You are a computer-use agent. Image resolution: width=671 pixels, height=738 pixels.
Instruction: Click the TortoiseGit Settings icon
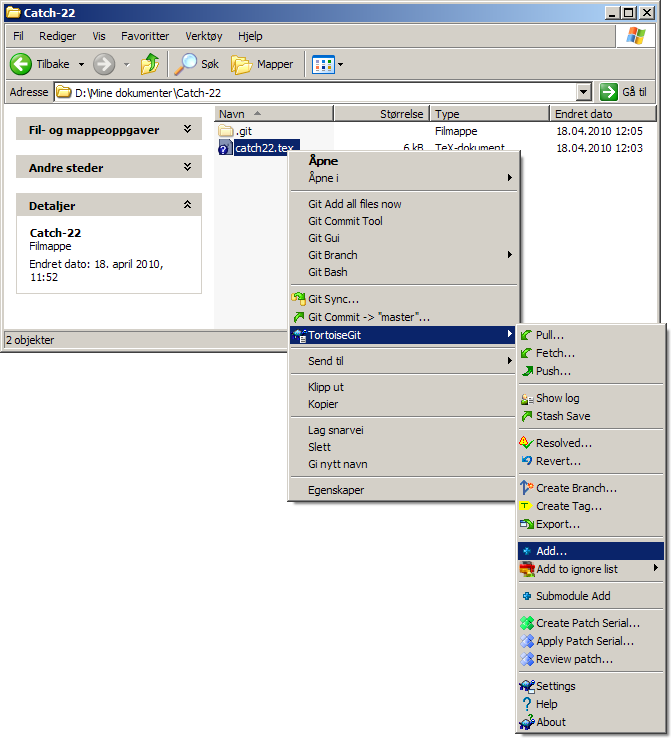point(527,686)
